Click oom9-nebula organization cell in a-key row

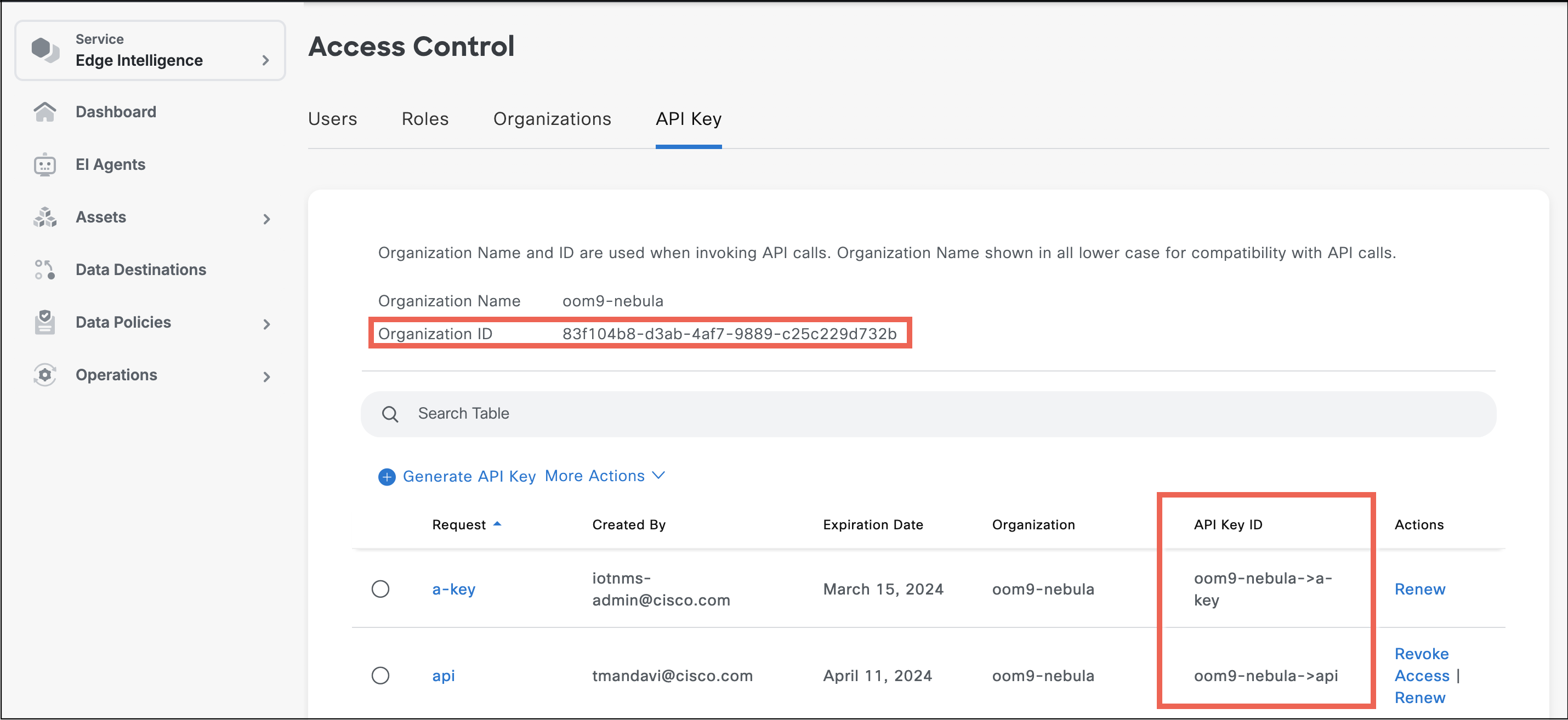[1043, 589]
